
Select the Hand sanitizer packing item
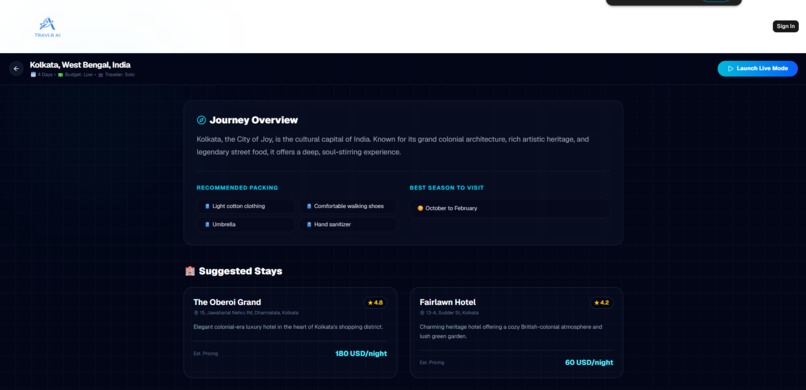coord(348,225)
